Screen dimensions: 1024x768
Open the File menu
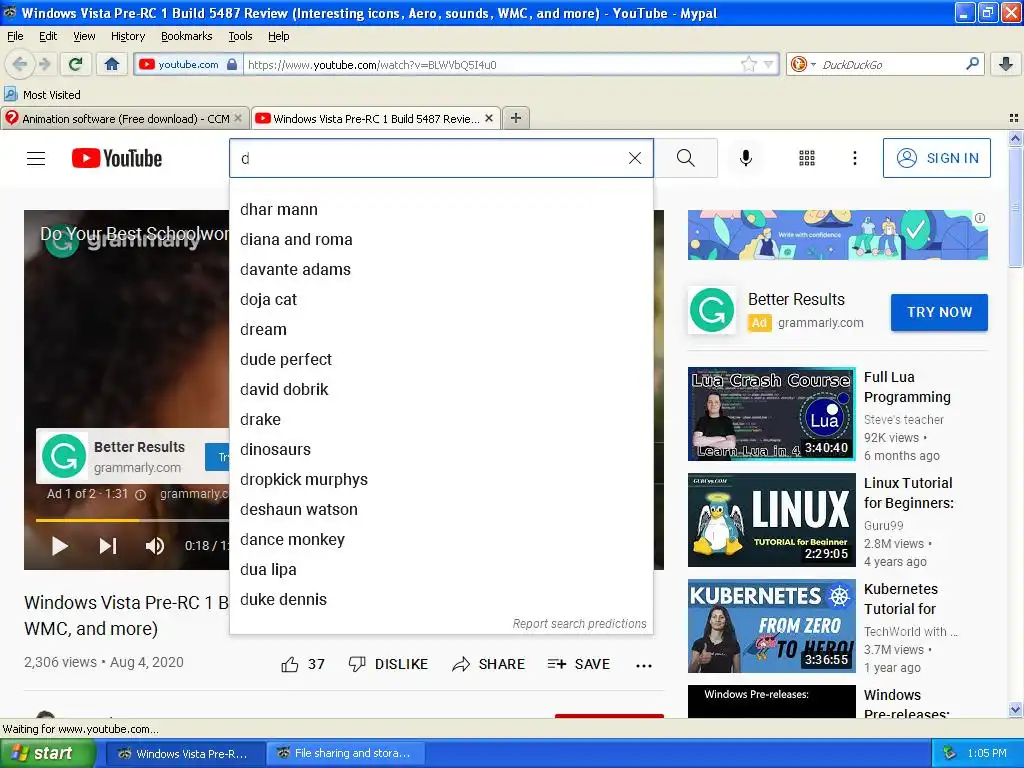(15, 36)
